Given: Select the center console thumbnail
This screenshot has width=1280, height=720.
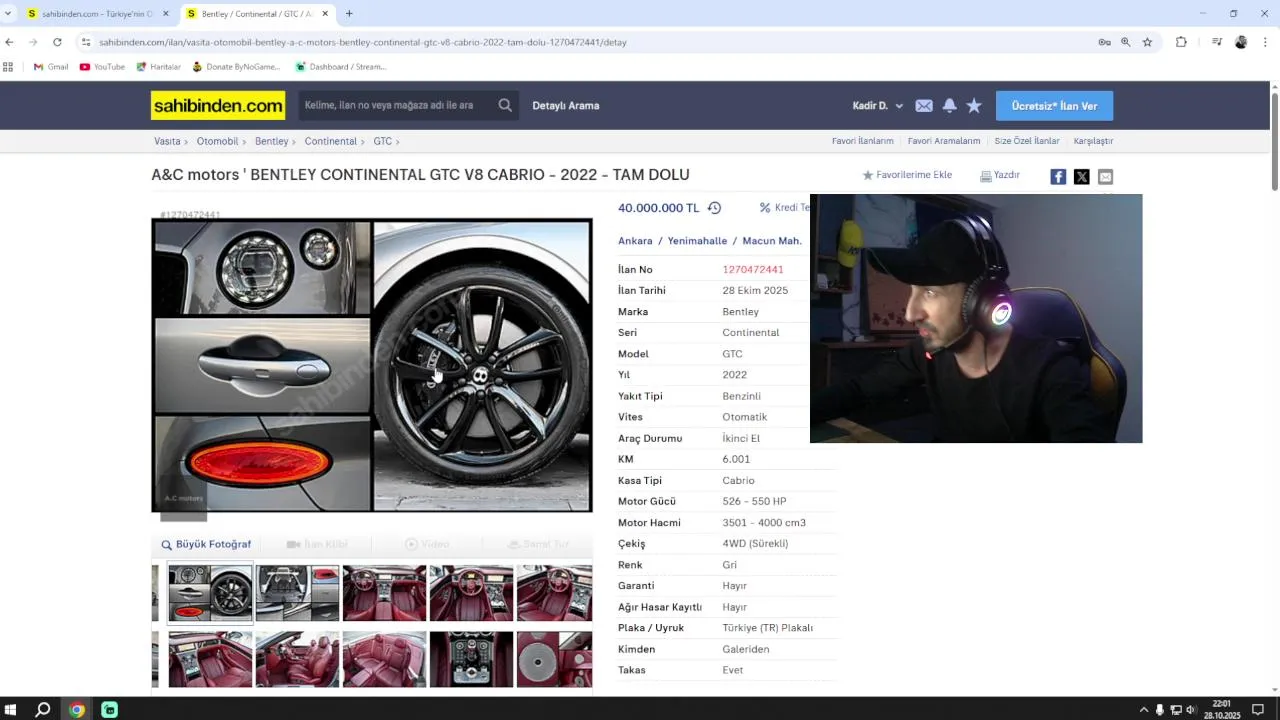Looking at the screenshot, I should [x=471, y=659].
